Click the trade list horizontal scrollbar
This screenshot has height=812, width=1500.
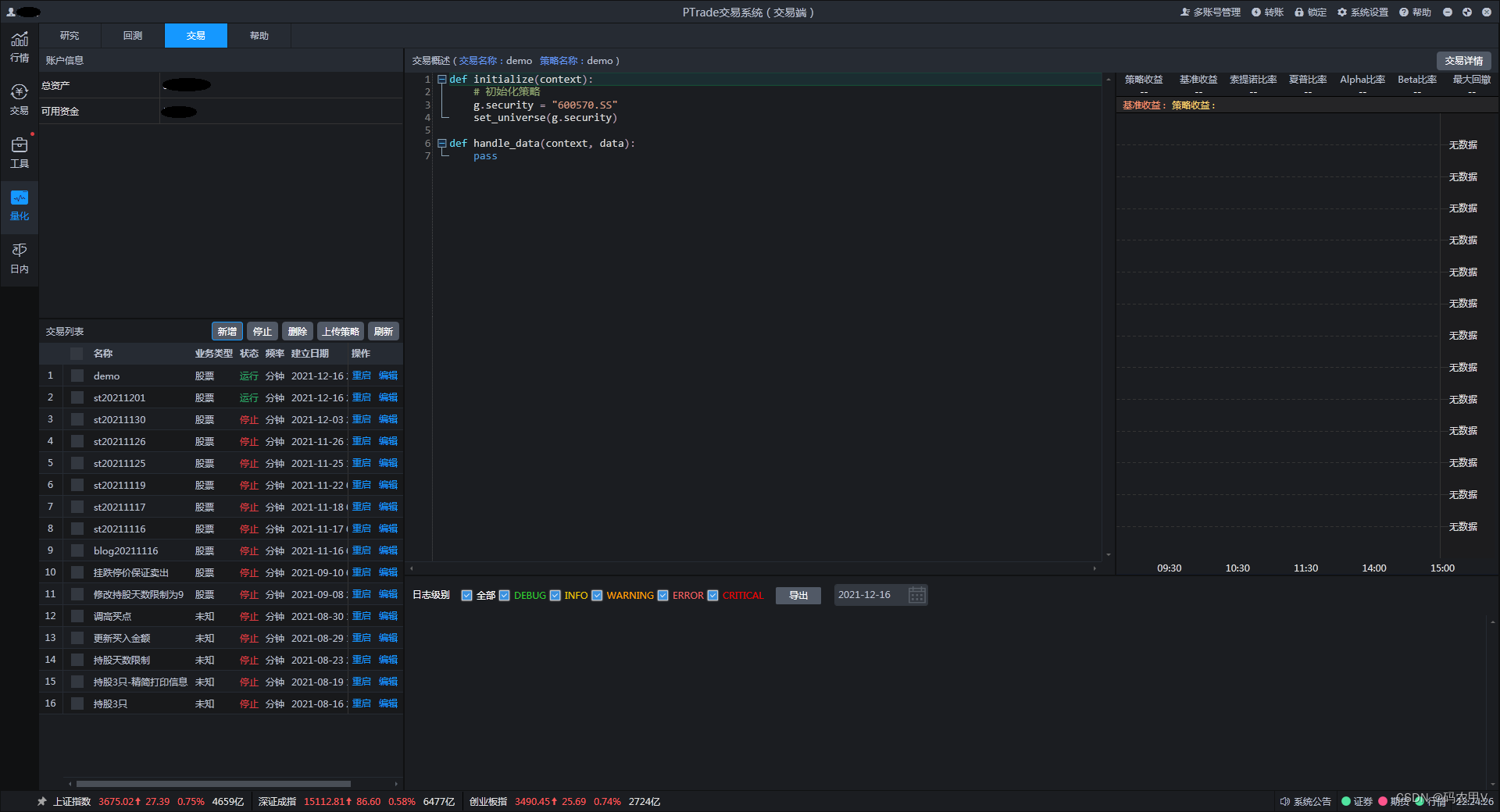coord(213,783)
